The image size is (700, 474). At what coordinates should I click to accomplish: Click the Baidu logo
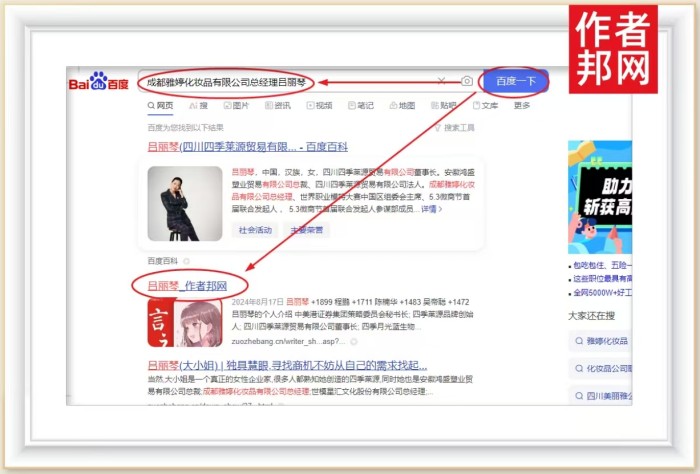pyautogui.click(x=98, y=82)
